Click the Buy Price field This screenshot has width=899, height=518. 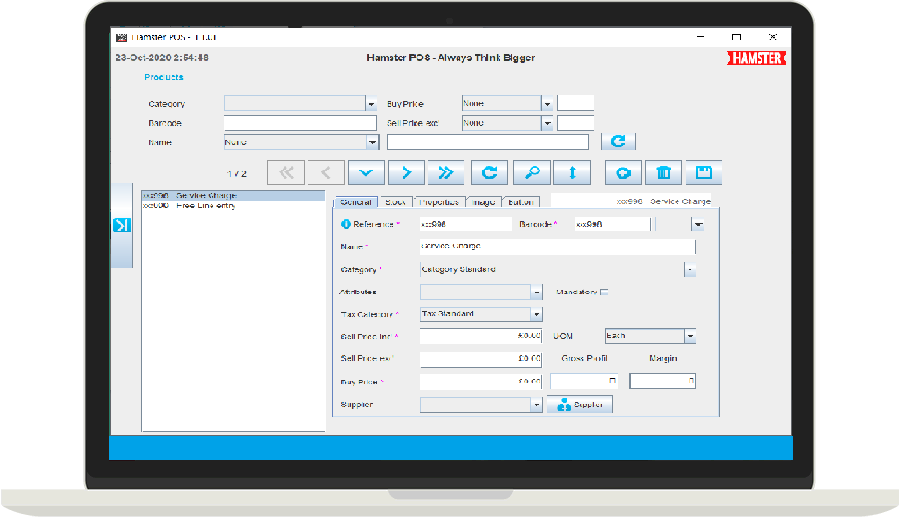pyautogui.click(x=480, y=381)
